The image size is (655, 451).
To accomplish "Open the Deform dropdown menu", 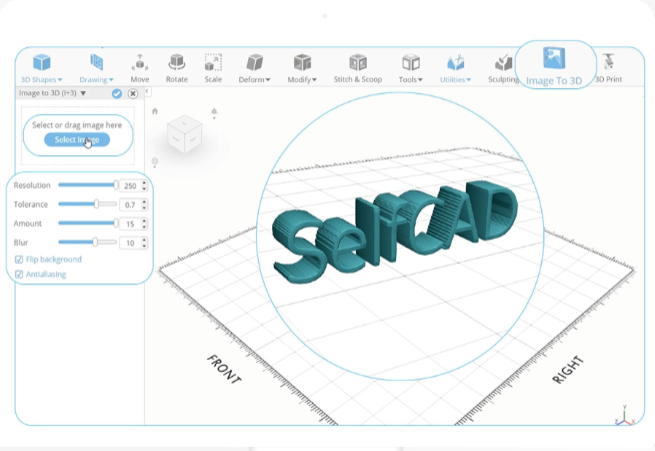I will point(254,68).
